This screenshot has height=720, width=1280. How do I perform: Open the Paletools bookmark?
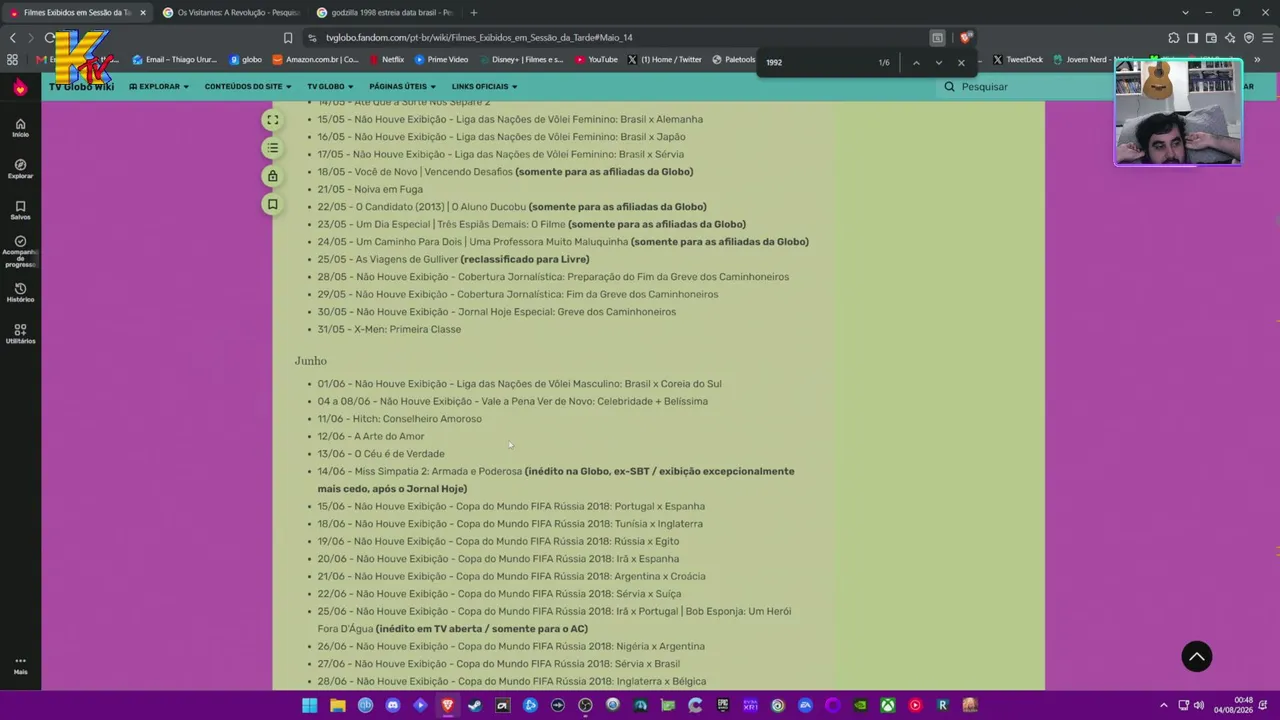pyautogui.click(x=733, y=60)
